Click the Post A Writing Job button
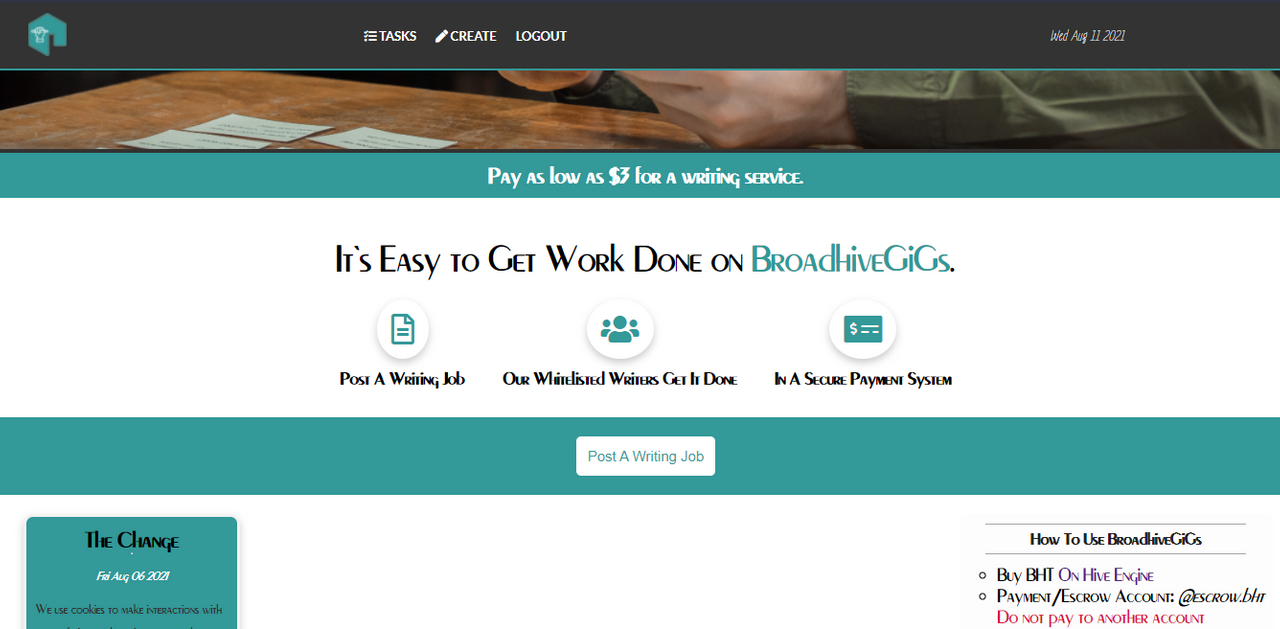Viewport: 1280px width, 629px height. coord(646,456)
